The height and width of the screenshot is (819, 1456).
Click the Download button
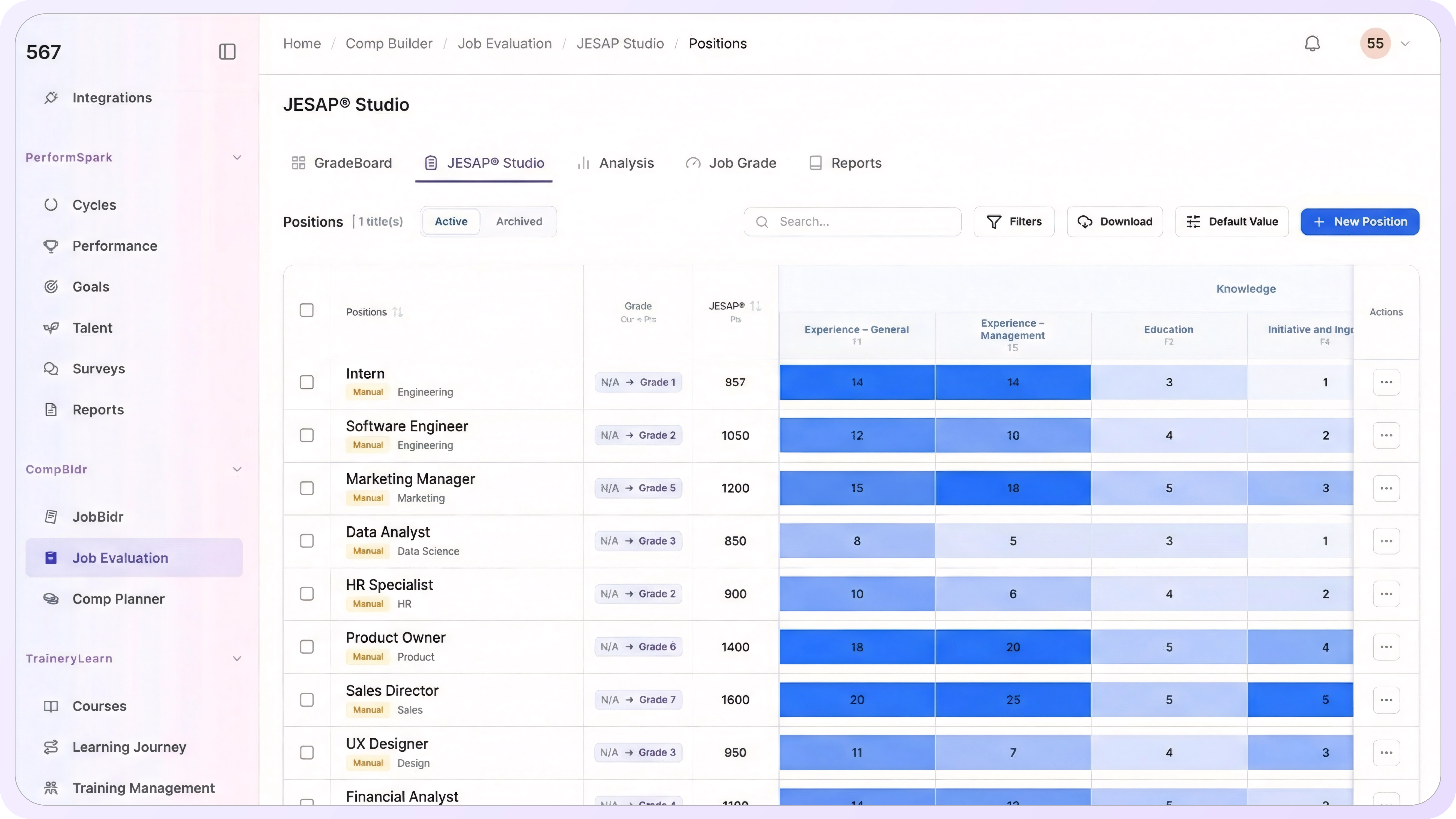pos(1115,221)
